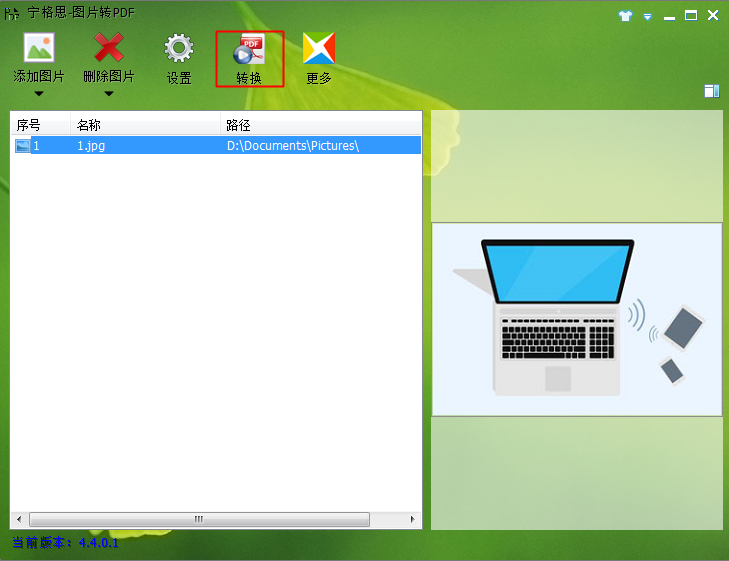Click the 删除图片 red X icon
The height and width of the screenshot is (561, 729).
point(109,47)
